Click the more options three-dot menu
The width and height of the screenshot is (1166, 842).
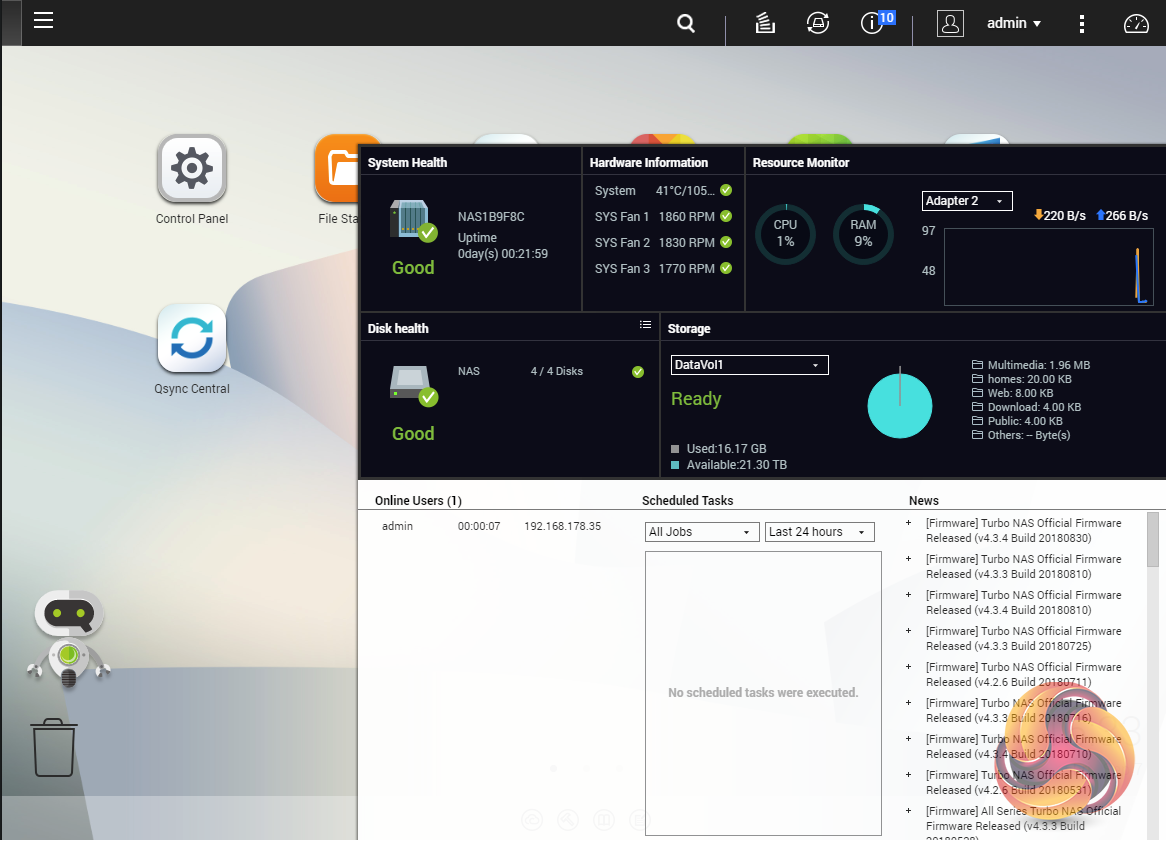(x=1081, y=23)
